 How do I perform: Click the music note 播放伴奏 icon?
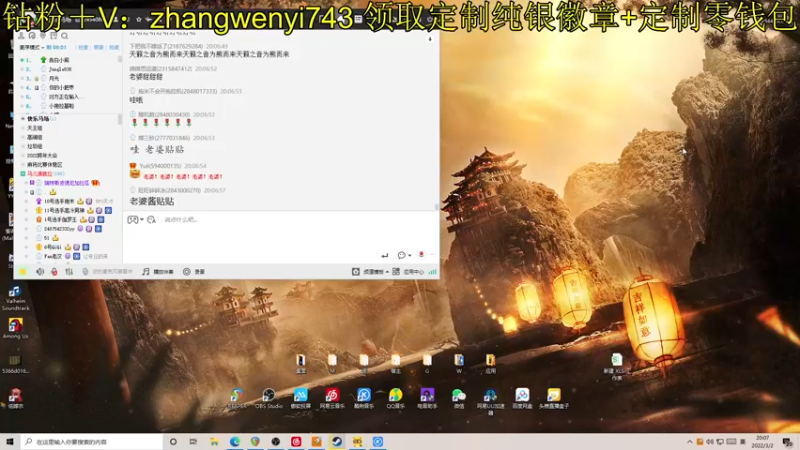click(146, 271)
